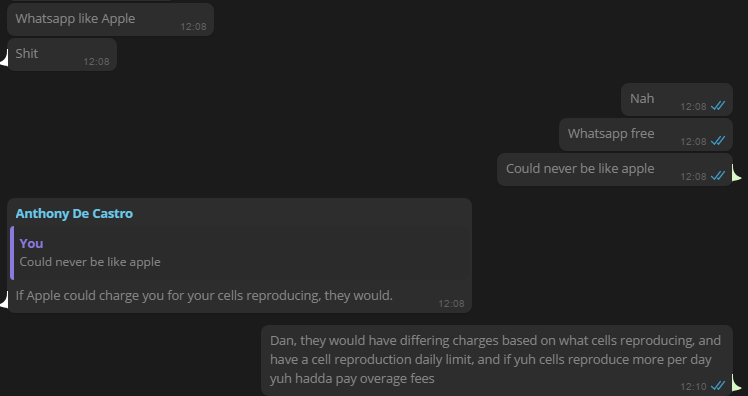748x396 pixels.
Task: Click the "Whatsapp free" message text
Action: click(611, 134)
